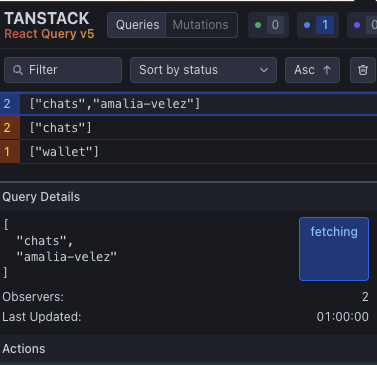Click the up arrow in the Asc button

(327, 70)
